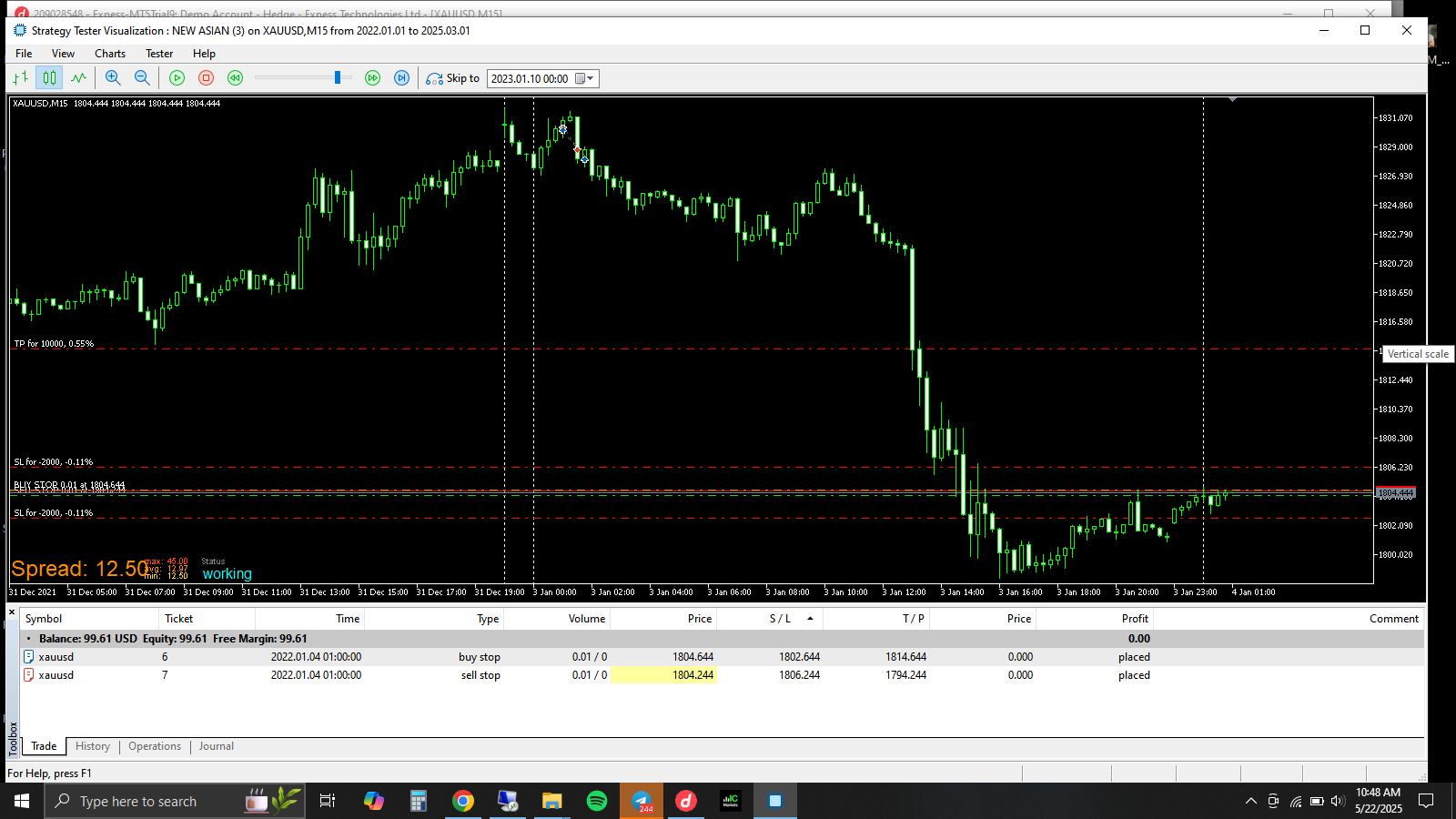Open Calculator from the taskbar
The width and height of the screenshot is (1456, 819).
(x=419, y=801)
